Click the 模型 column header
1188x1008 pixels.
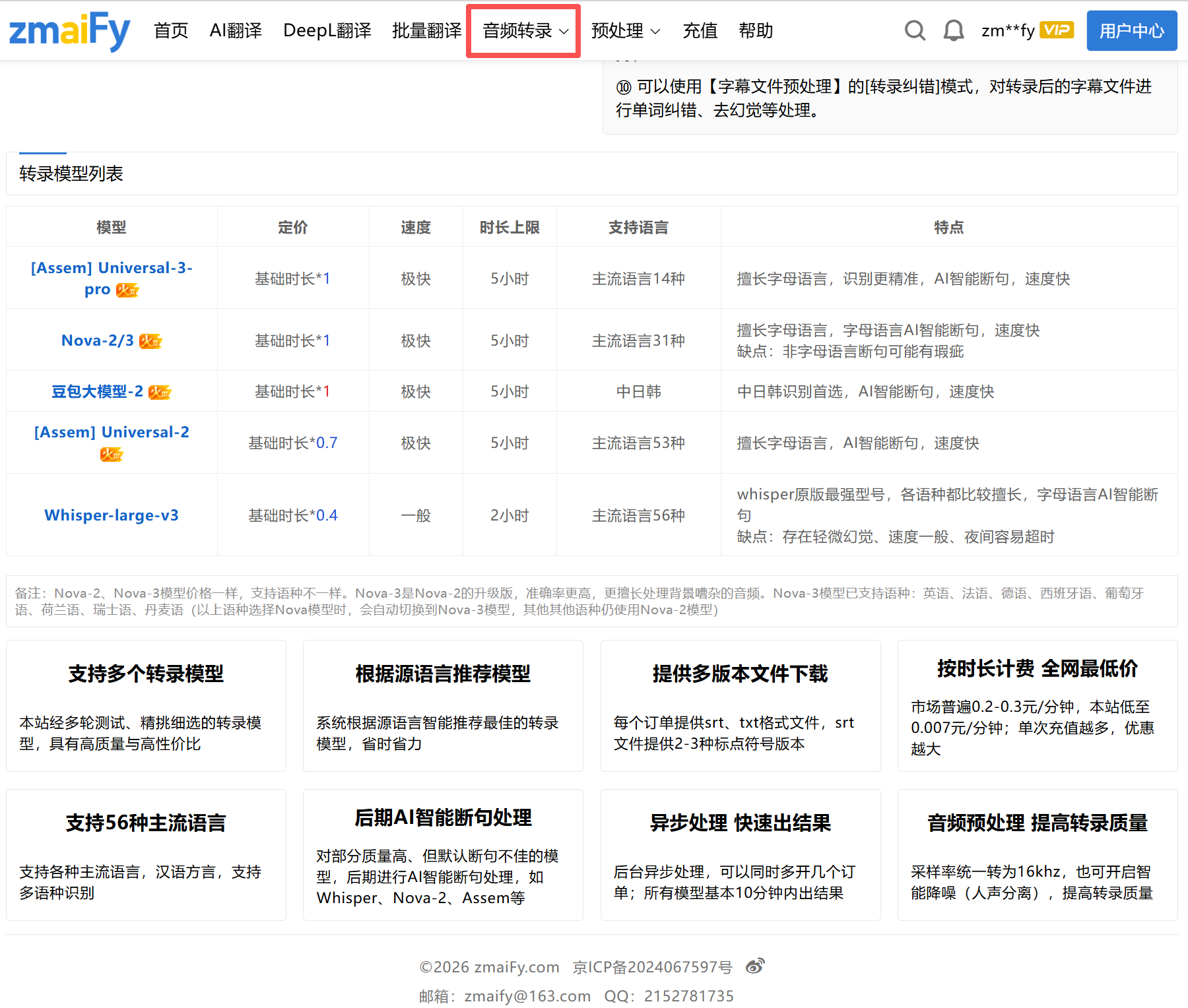pyautogui.click(x=111, y=227)
